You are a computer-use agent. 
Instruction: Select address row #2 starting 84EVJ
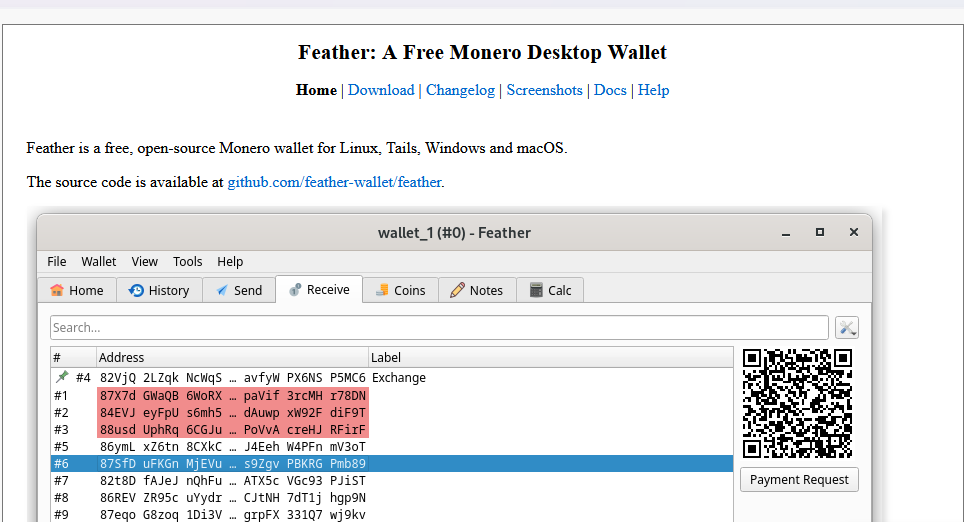(392, 413)
